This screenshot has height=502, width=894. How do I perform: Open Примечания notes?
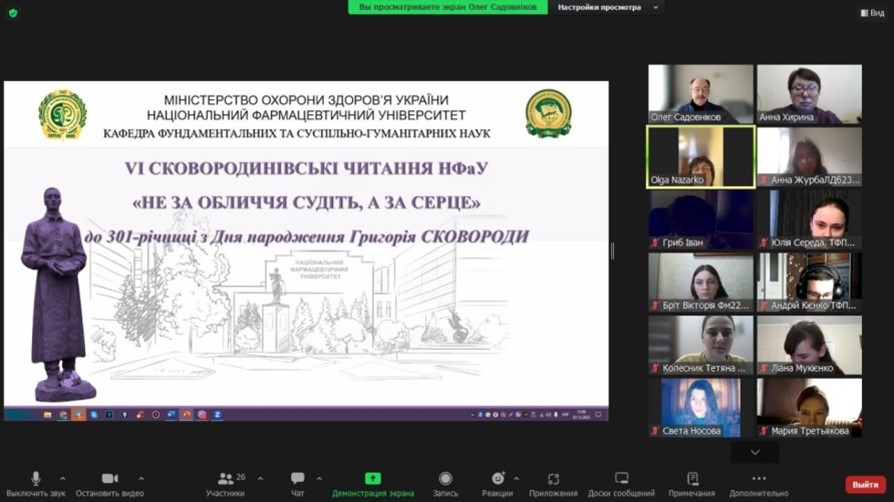(692, 484)
